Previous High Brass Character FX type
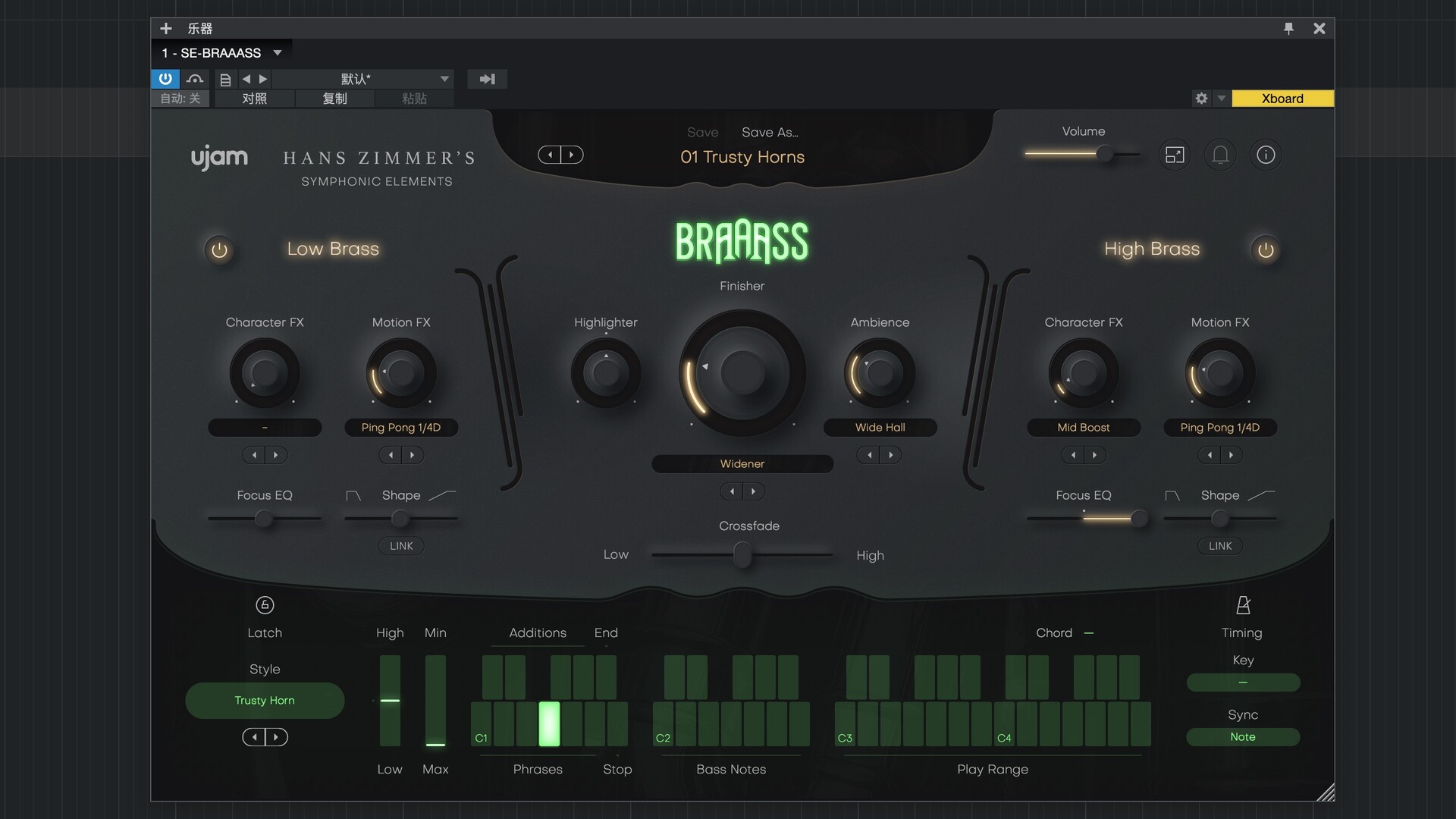 click(1073, 455)
